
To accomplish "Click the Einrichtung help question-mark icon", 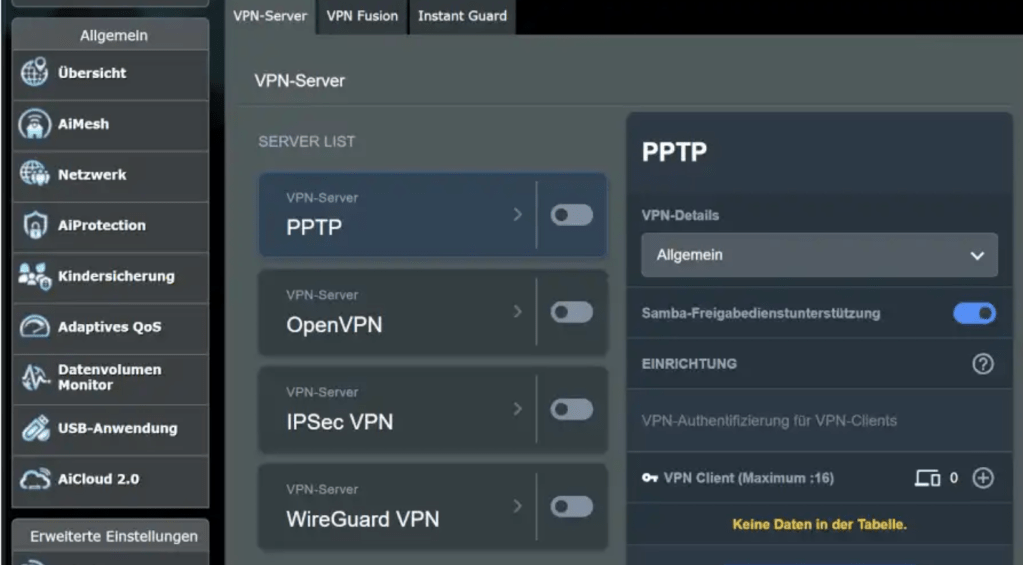I will tap(983, 364).
